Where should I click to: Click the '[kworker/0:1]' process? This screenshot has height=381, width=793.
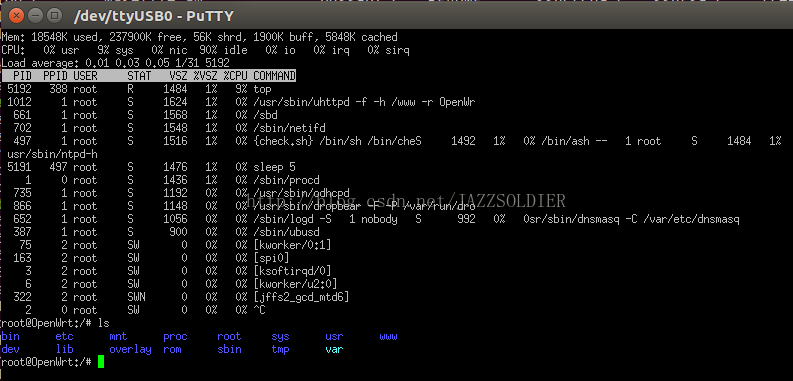(x=292, y=245)
